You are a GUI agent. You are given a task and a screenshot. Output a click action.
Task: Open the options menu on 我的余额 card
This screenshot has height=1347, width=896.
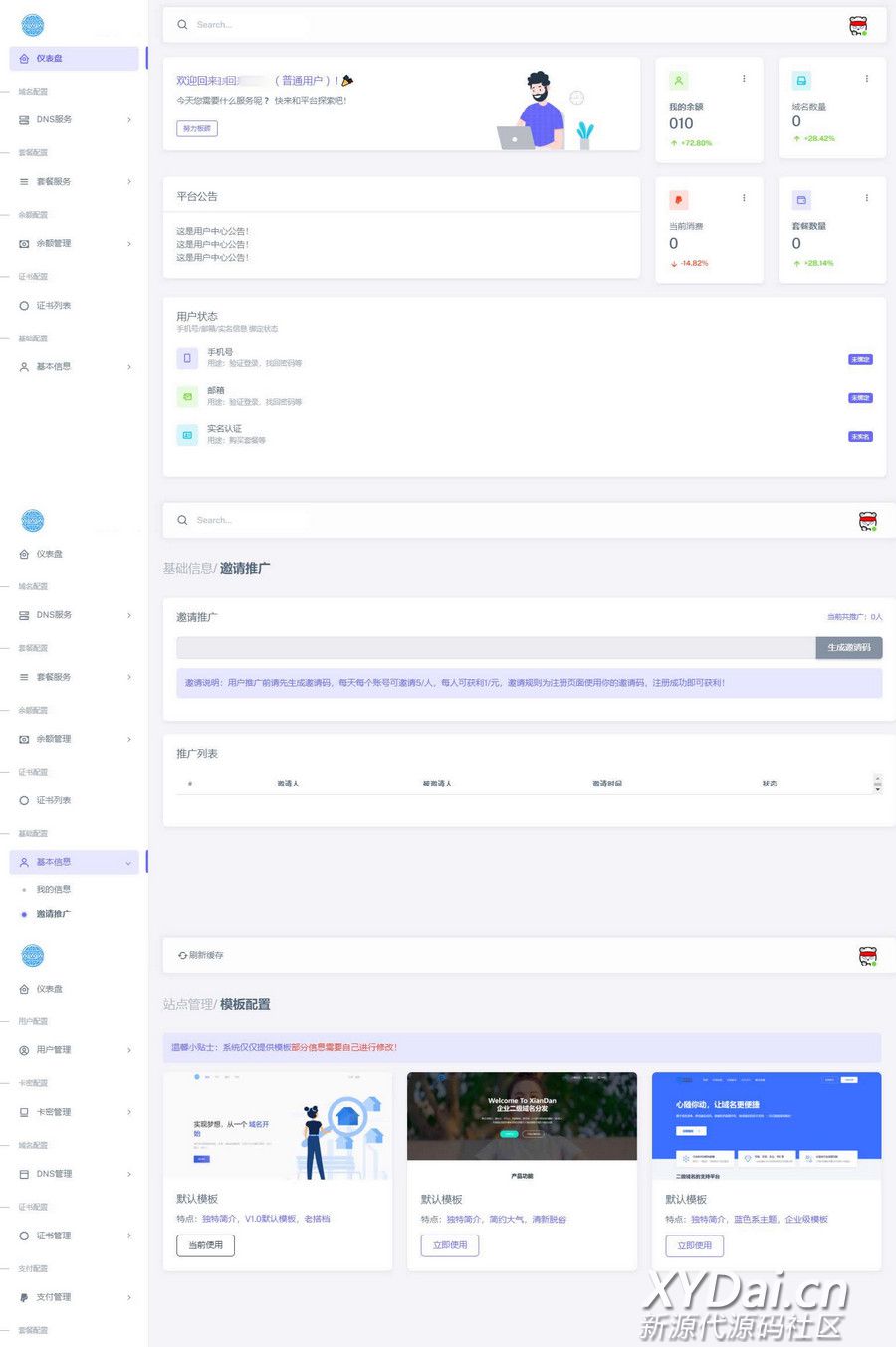pos(744,79)
